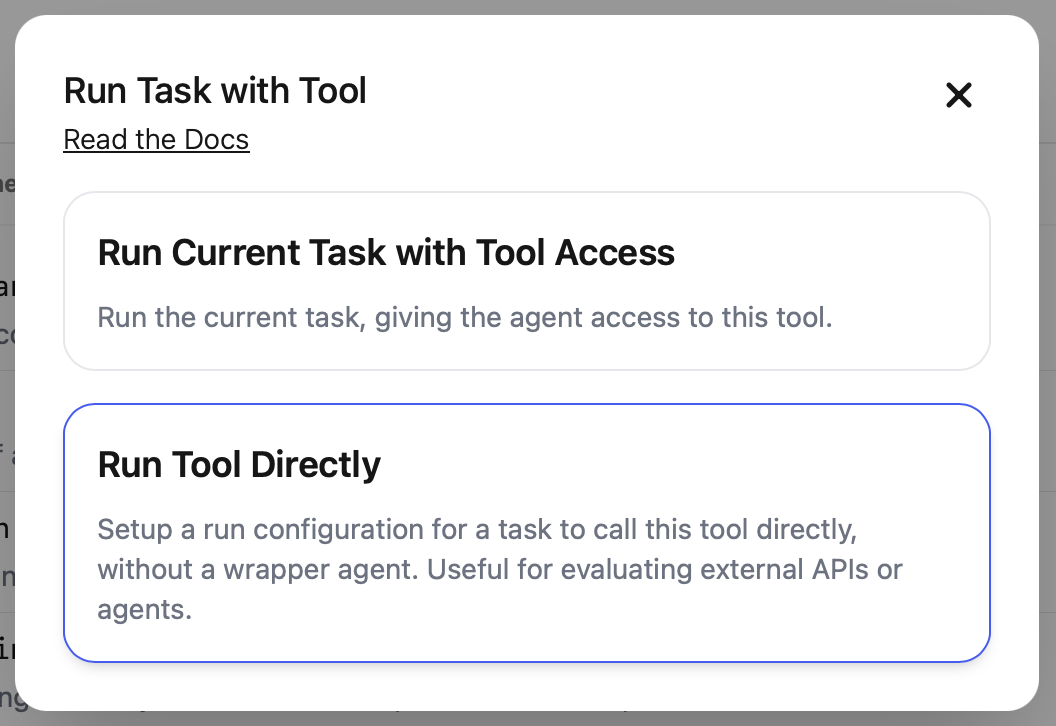The height and width of the screenshot is (726, 1056).
Task: Dismiss the modal using the X icon
Action: tap(958, 95)
